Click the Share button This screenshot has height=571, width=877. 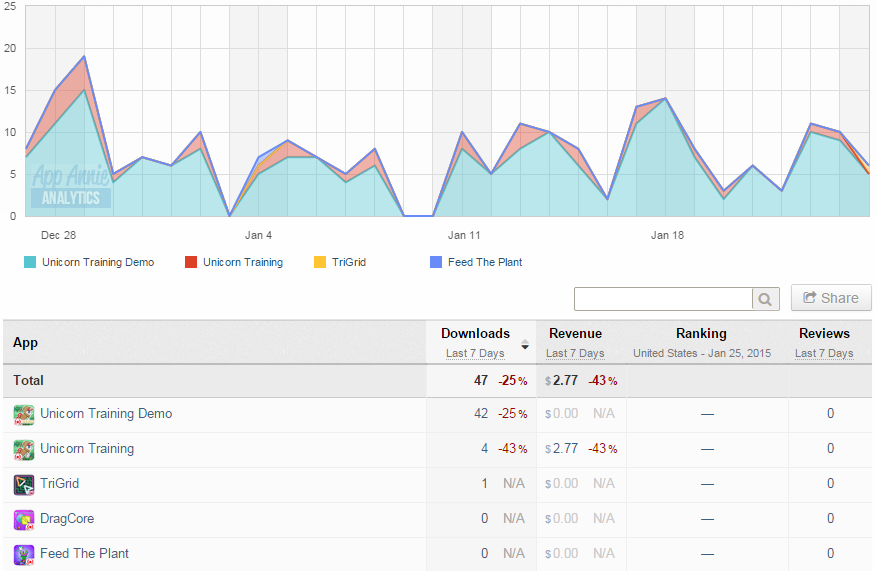pos(831,298)
